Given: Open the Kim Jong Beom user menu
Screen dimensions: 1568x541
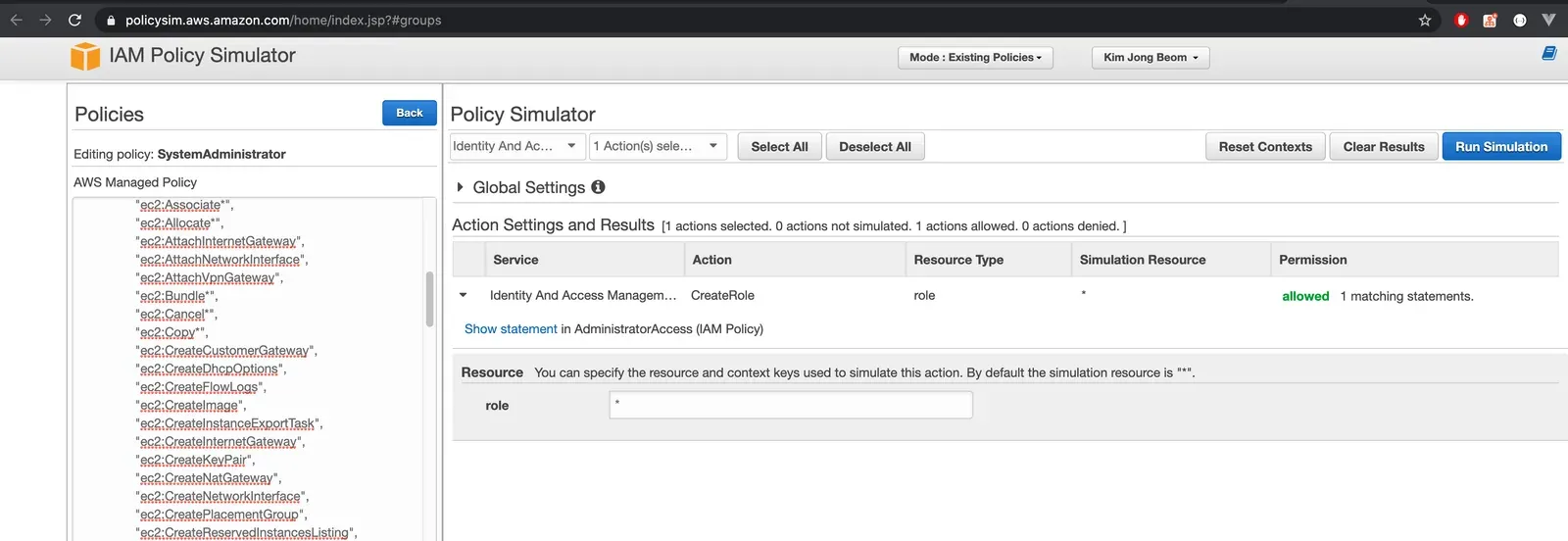Looking at the screenshot, I should coord(1151,58).
